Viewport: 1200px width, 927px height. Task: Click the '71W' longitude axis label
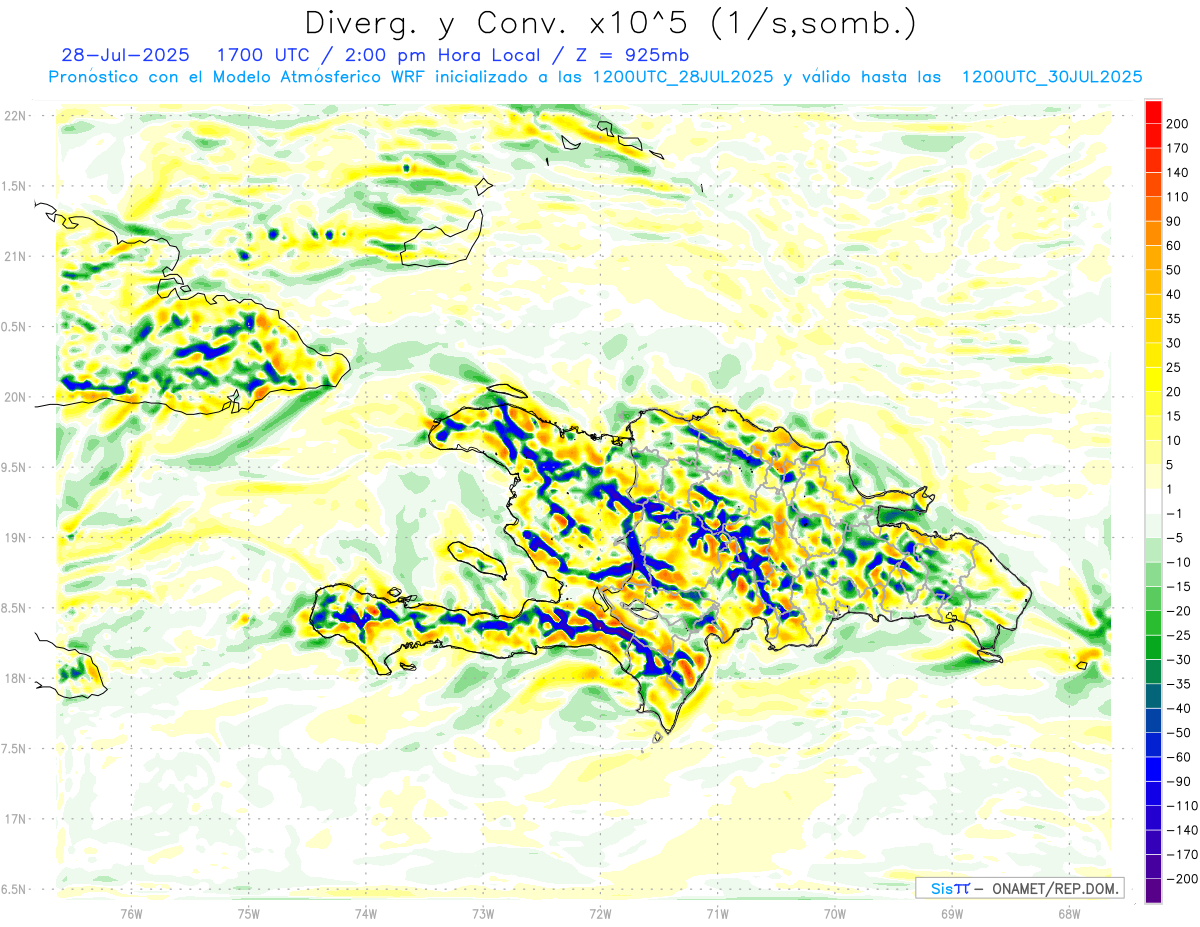click(717, 912)
